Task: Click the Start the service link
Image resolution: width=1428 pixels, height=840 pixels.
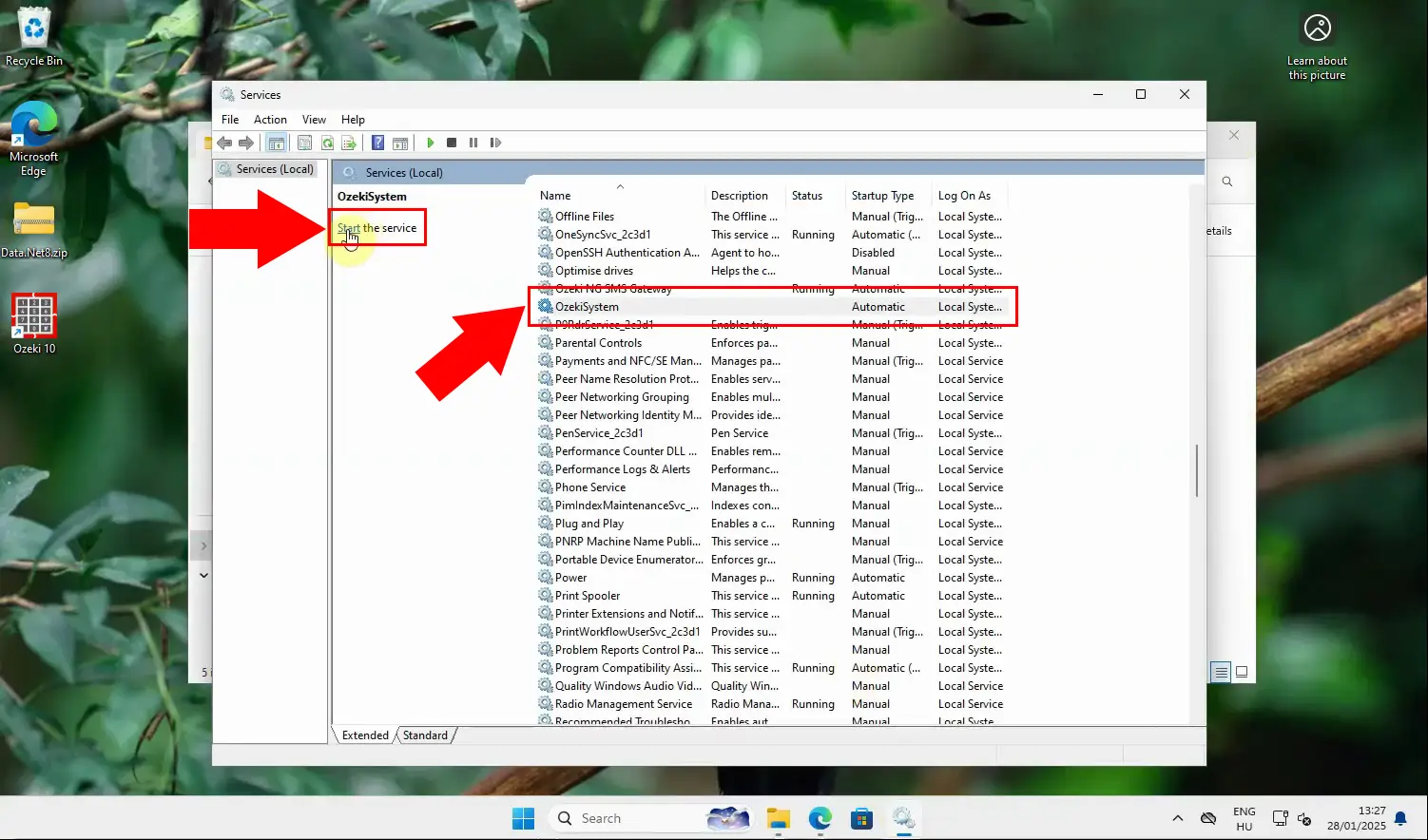Action: 376,228
